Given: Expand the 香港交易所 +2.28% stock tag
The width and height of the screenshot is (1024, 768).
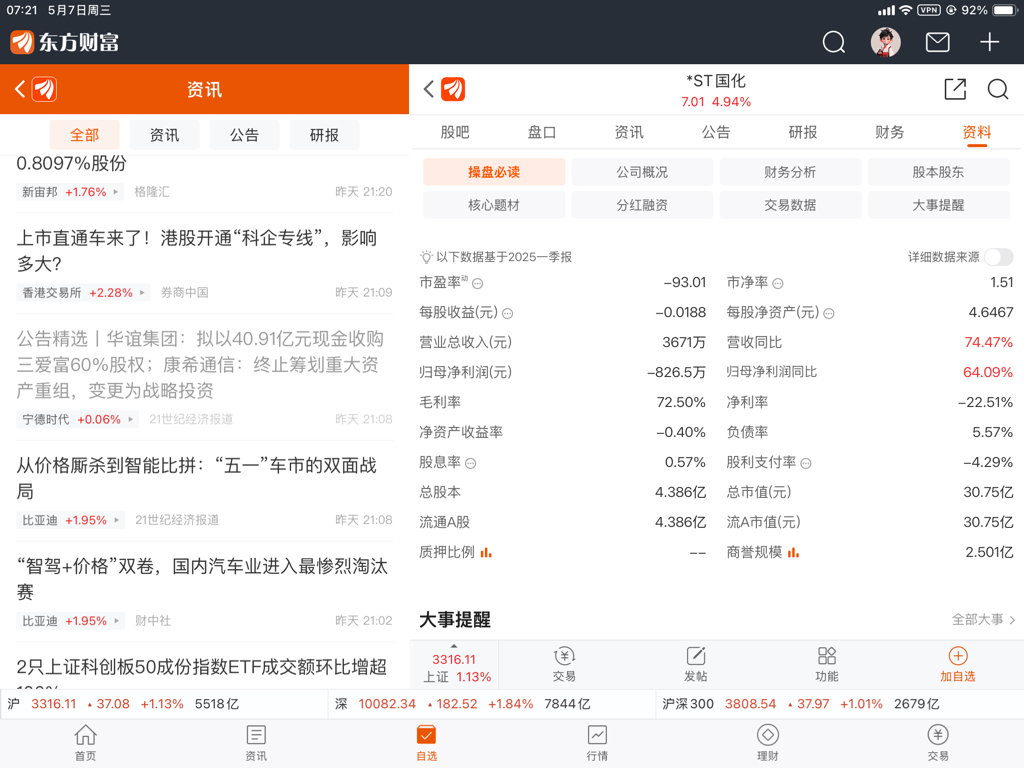Looking at the screenshot, I should click(x=82, y=293).
